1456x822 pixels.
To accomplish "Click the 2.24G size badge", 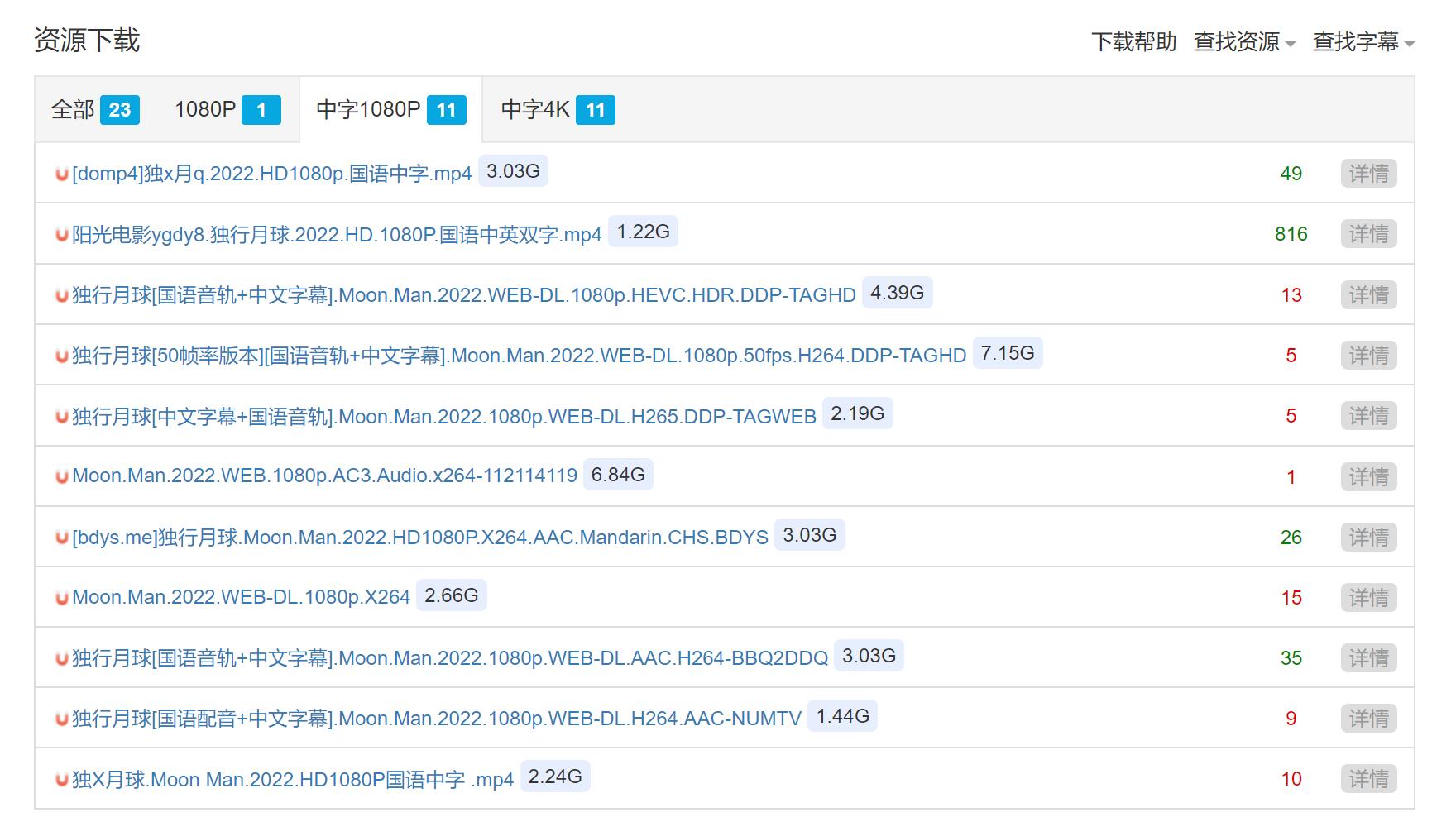I will click(x=555, y=777).
